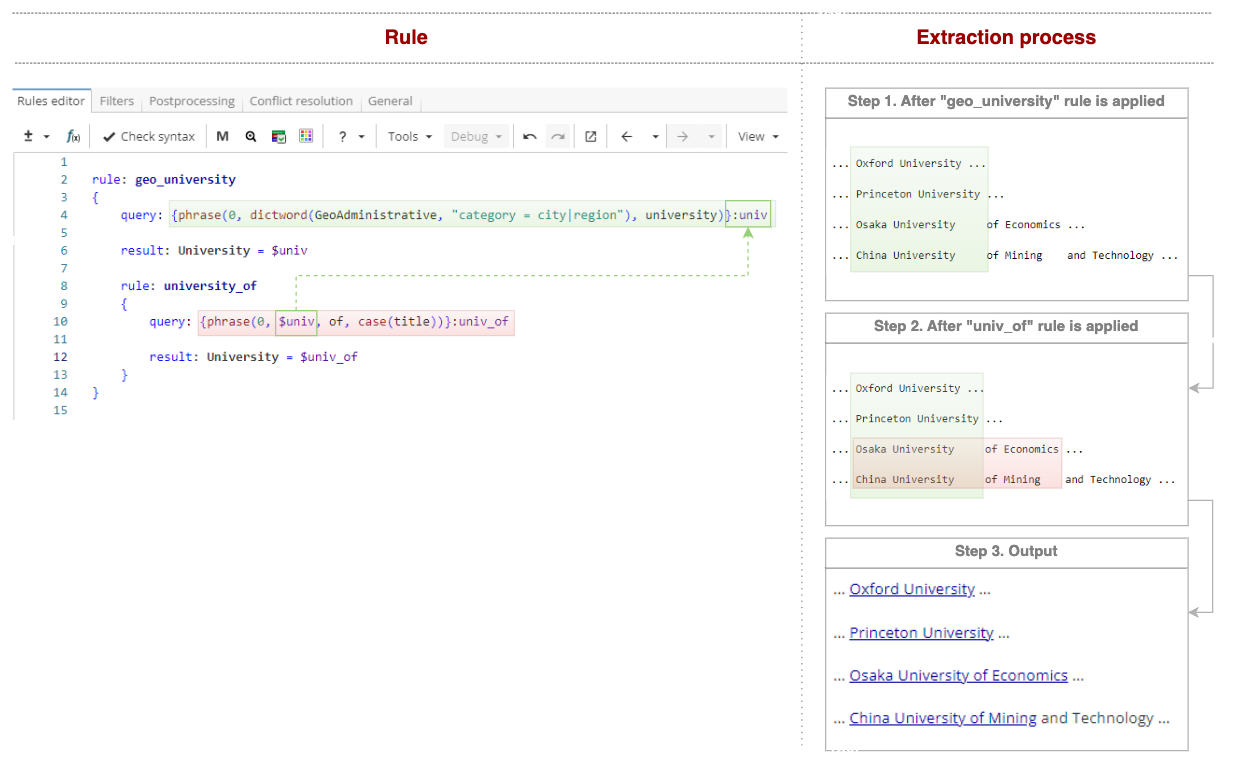Click the colored table highlighting icon
The image size is (1239, 763).
(278, 136)
